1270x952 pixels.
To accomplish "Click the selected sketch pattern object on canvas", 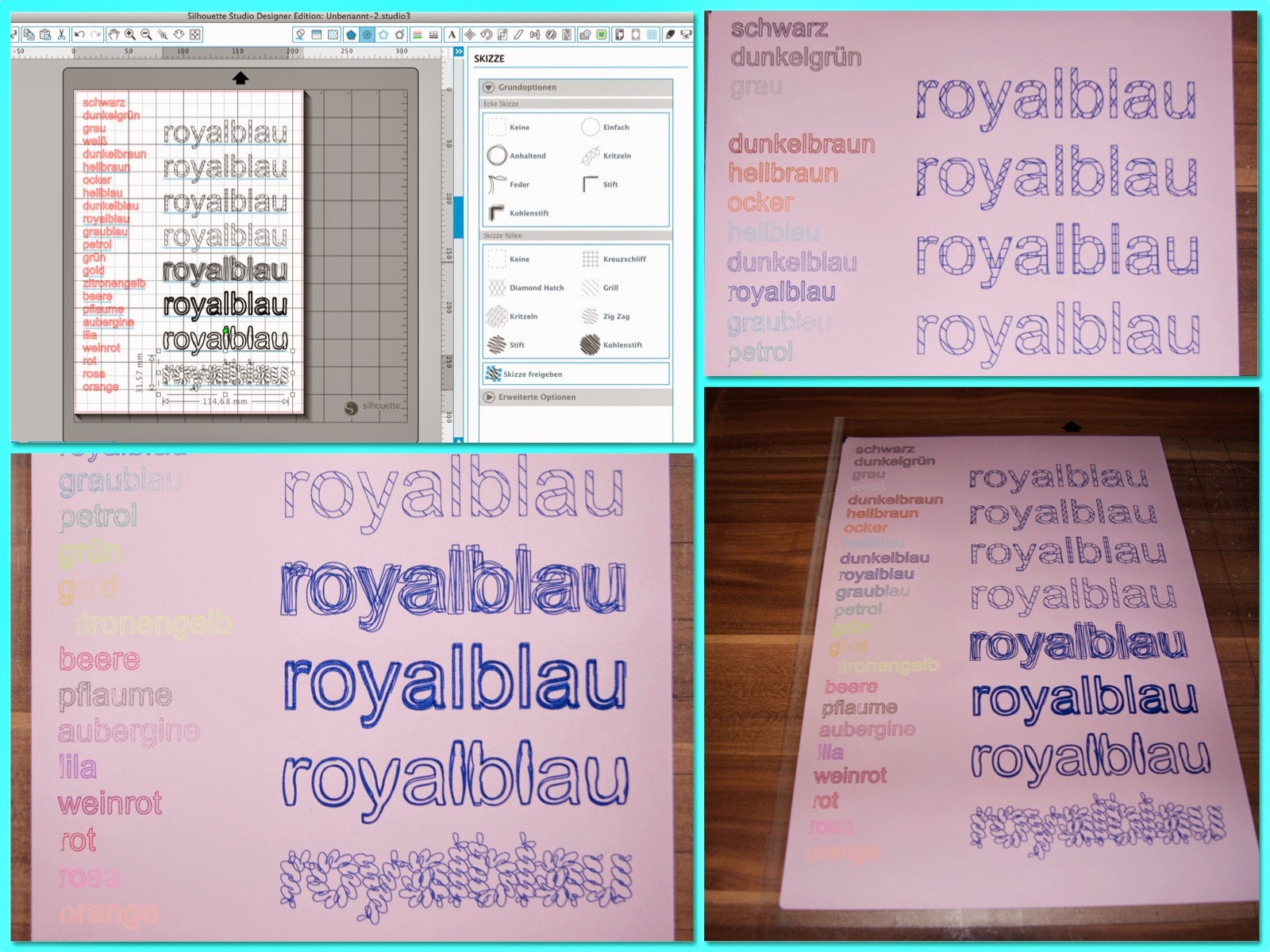I will click(225, 374).
